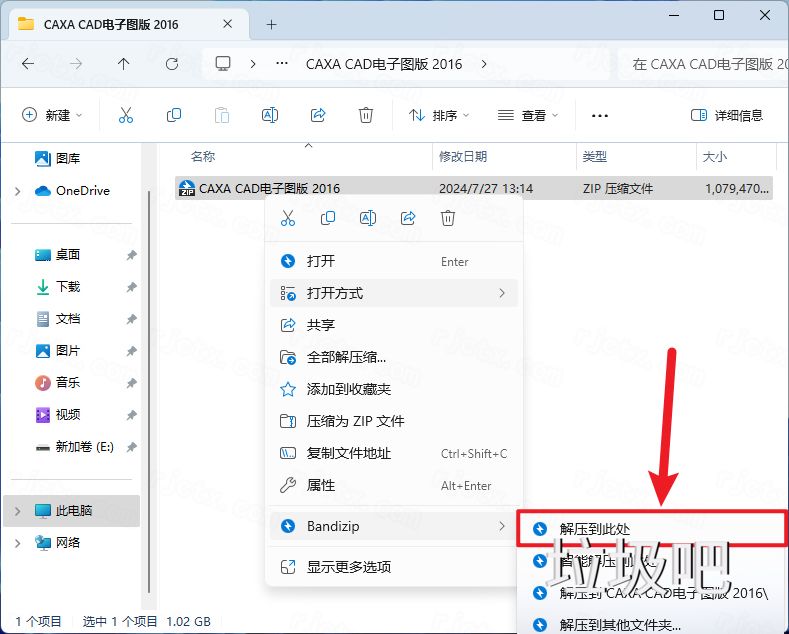Expand the 此电脑 tree node
This screenshot has width=789, height=634.
pyautogui.click(x=18, y=511)
